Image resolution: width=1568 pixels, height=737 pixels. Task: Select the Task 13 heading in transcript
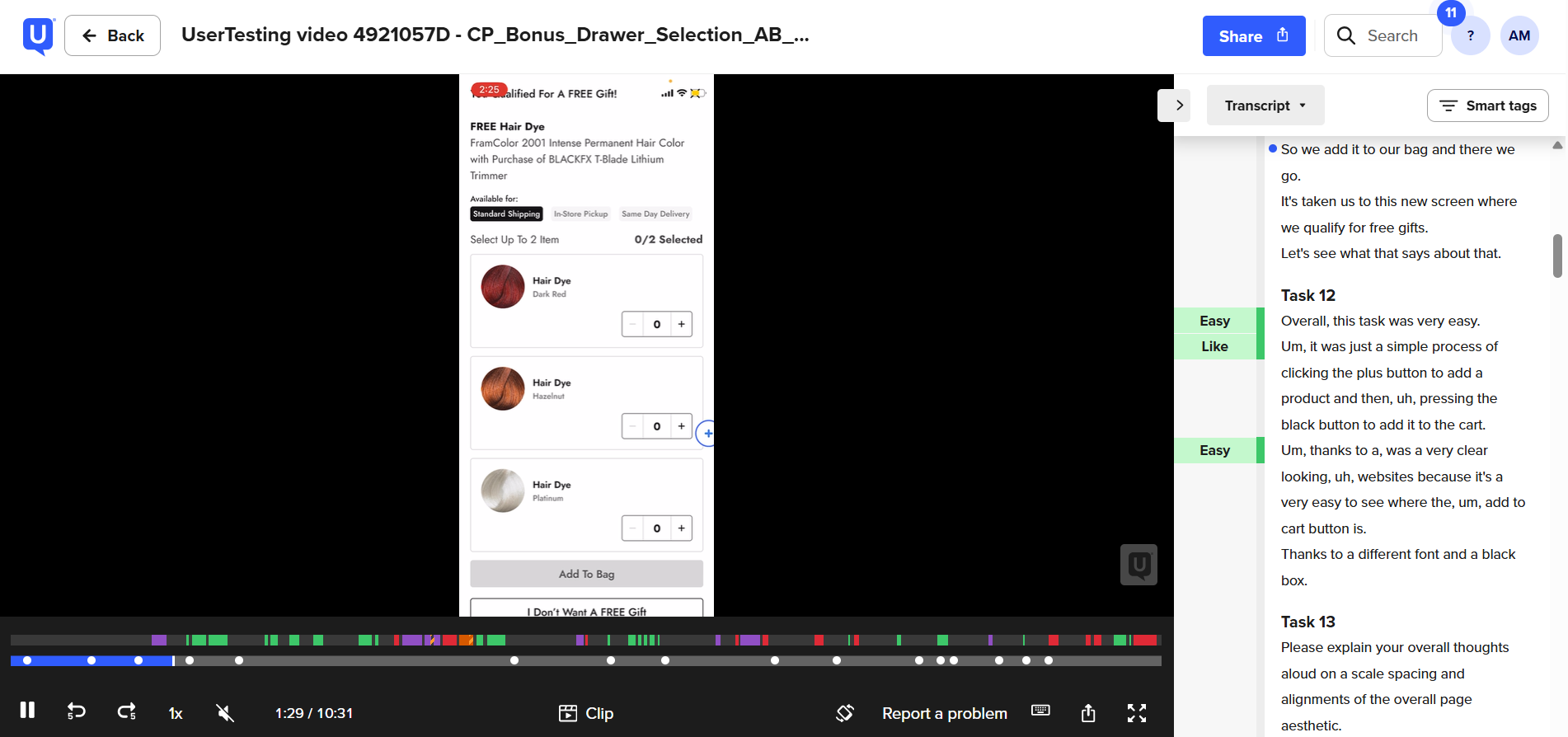[x=1308, y=622]
